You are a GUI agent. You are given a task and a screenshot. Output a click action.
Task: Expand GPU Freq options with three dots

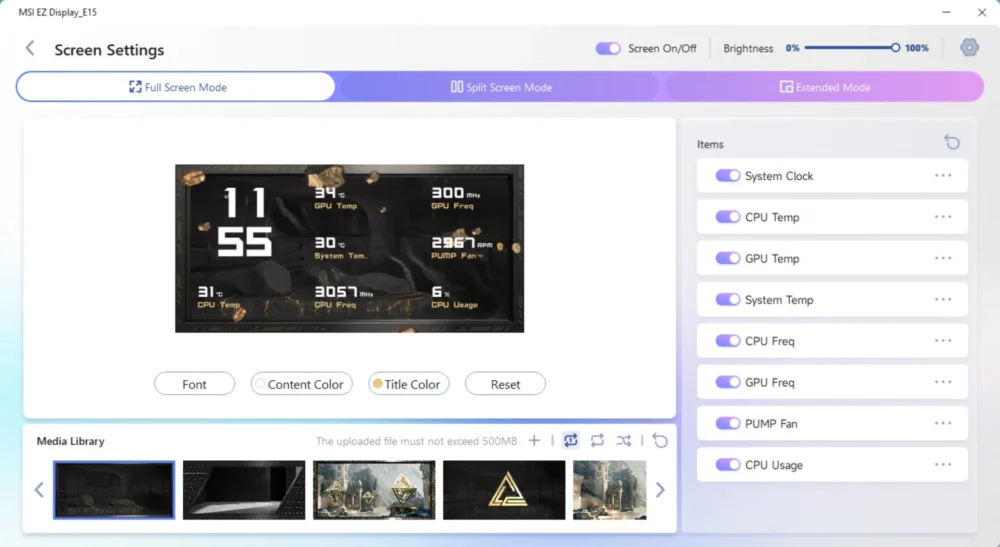943,382
